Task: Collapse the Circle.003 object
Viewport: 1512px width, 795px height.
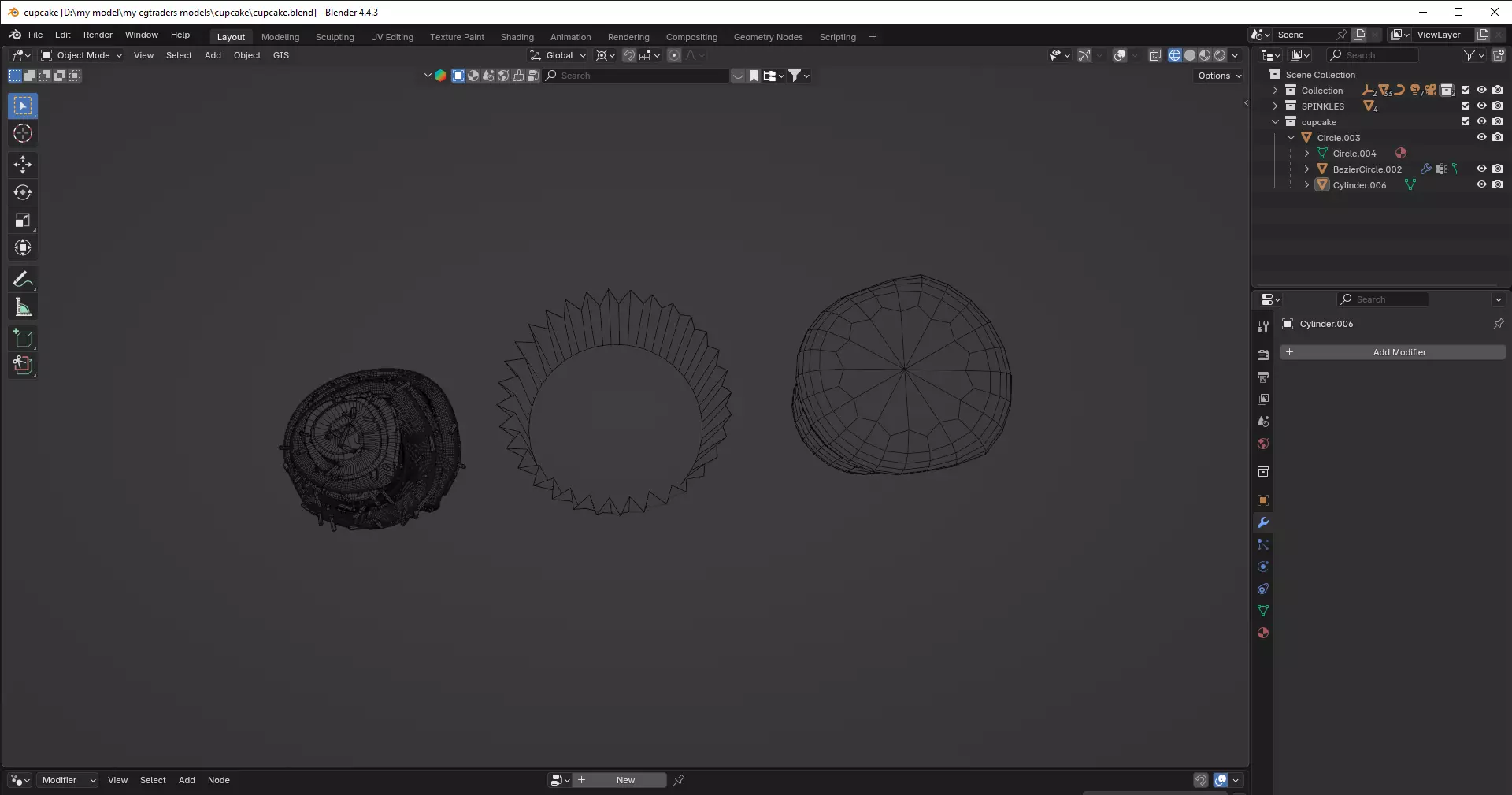Action: pos(1291,138)
